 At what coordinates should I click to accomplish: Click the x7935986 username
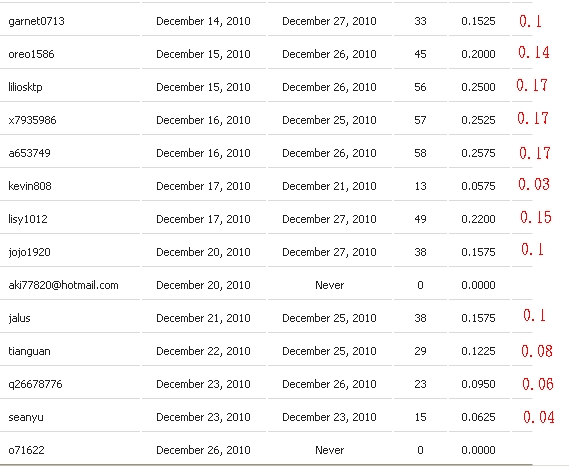click(32, 120)
